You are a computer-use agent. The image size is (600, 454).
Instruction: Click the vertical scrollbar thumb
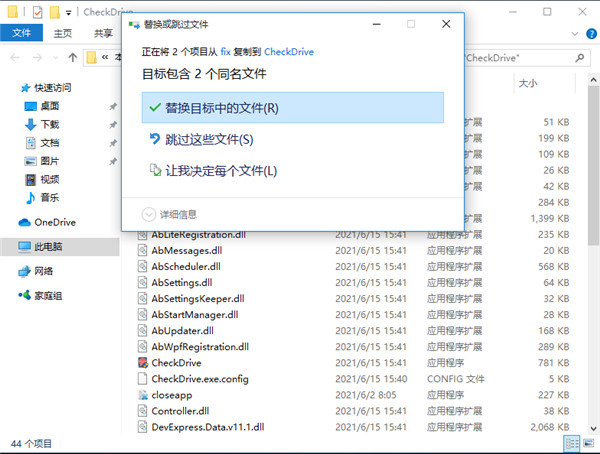pos(593,165)
